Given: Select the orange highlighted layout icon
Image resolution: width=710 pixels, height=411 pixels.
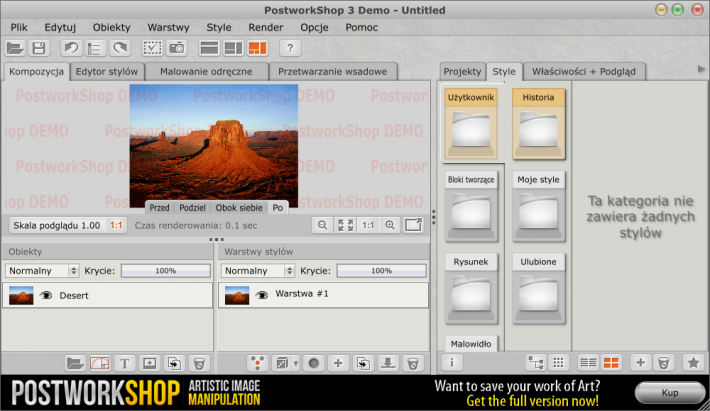Looking at the screenshot, I should [258, 48].
